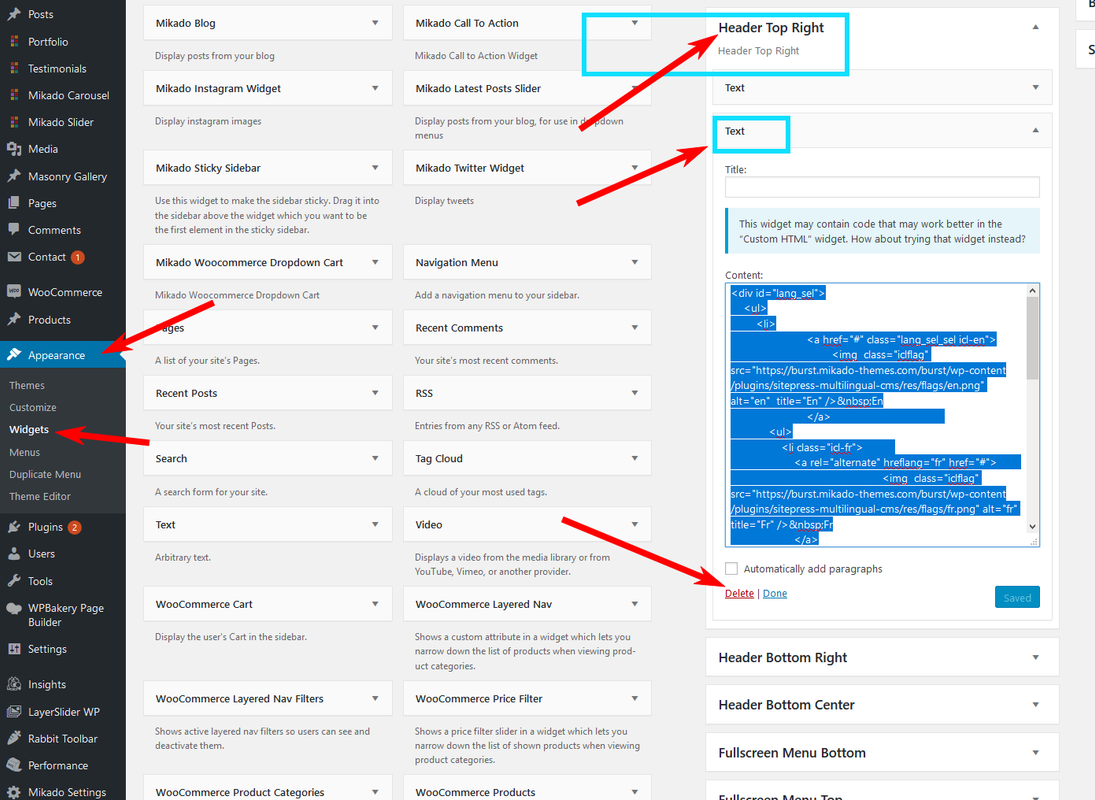Click the Contact envelope icon

[14, 257]
